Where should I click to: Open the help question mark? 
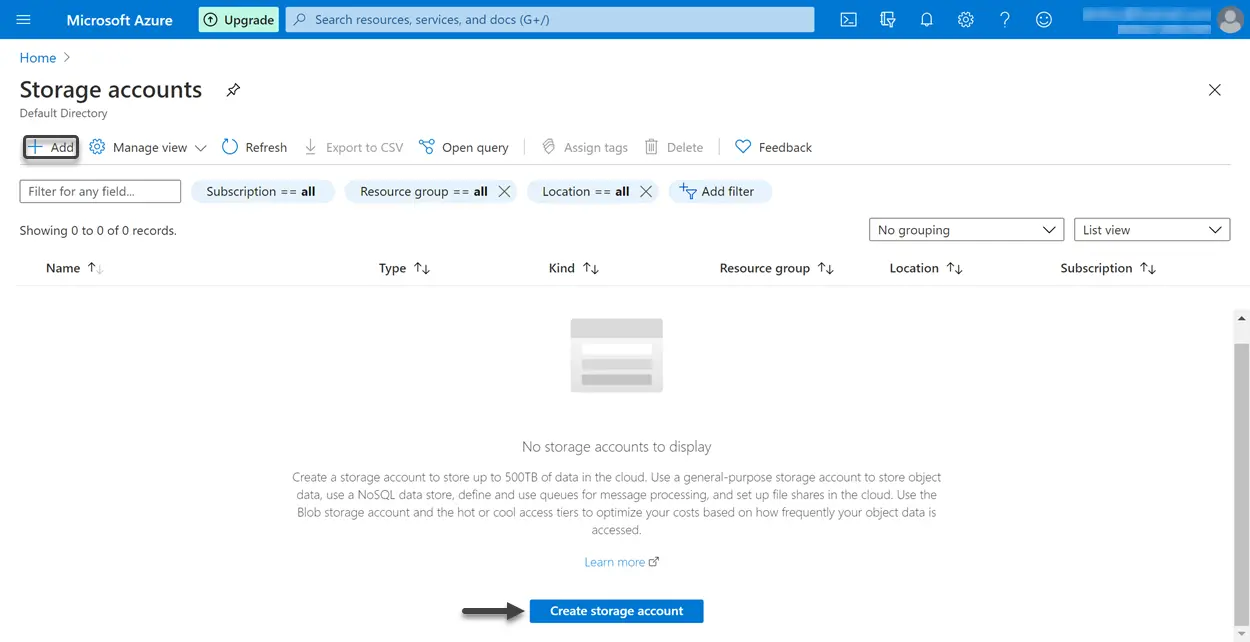point(1005,19)
